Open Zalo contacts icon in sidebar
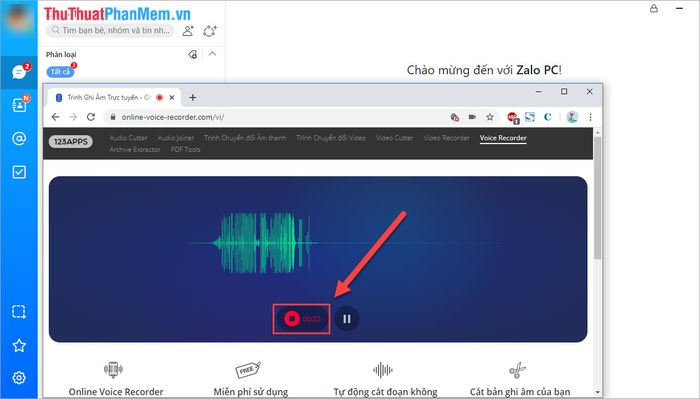700x399 pixels. click(x=19, y=105)
